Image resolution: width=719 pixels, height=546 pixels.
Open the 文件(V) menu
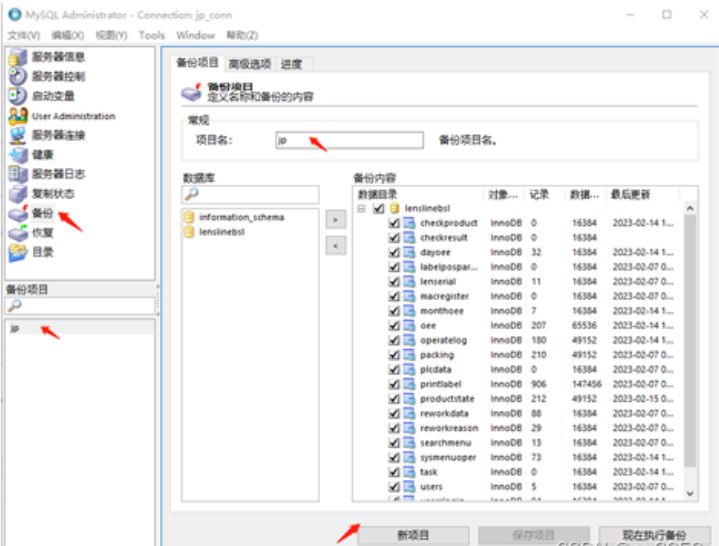coord(24,35)
